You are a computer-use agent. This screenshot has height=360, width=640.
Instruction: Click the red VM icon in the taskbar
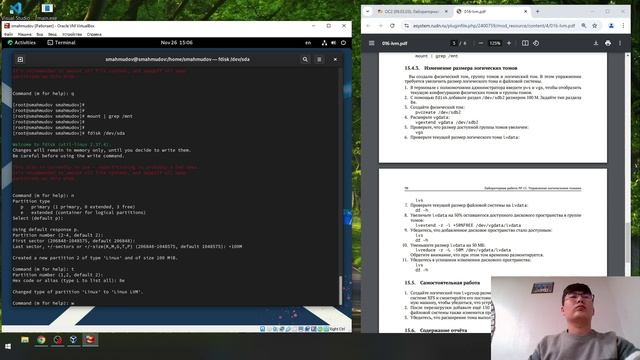point(90,340)
